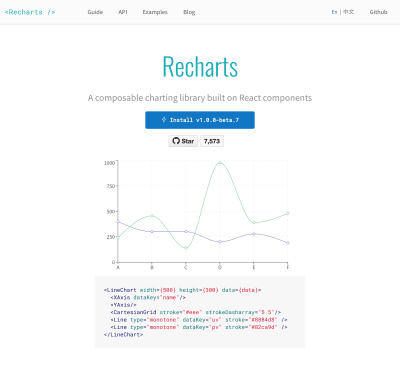Click the green line dot at C
This screenshot has width=400, height=370.
pyautogui.click(x=186, y=248)
